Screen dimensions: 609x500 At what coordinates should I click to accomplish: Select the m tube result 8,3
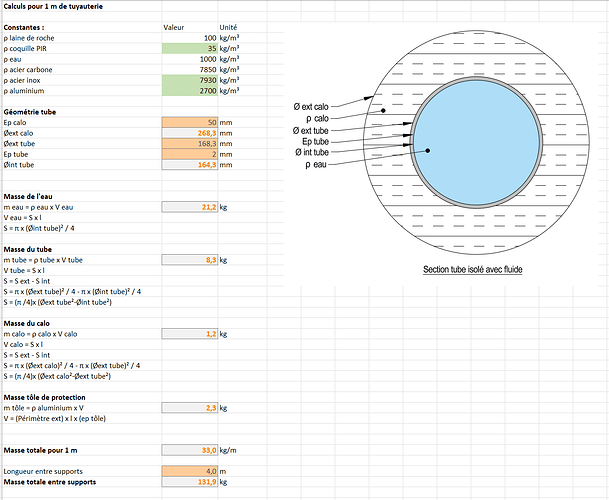point(190,260)
